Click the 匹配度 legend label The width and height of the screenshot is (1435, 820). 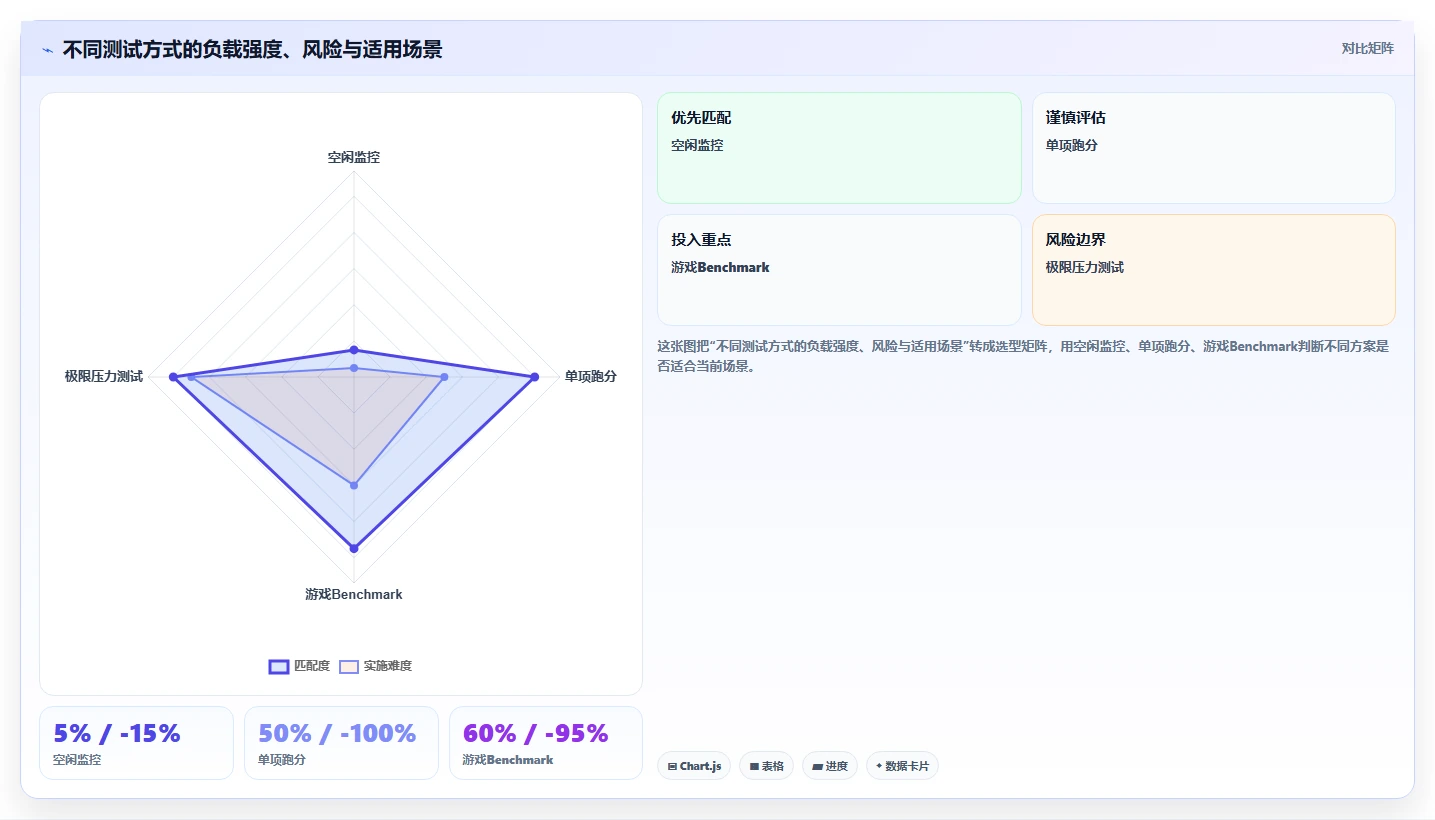coord(312,666)
